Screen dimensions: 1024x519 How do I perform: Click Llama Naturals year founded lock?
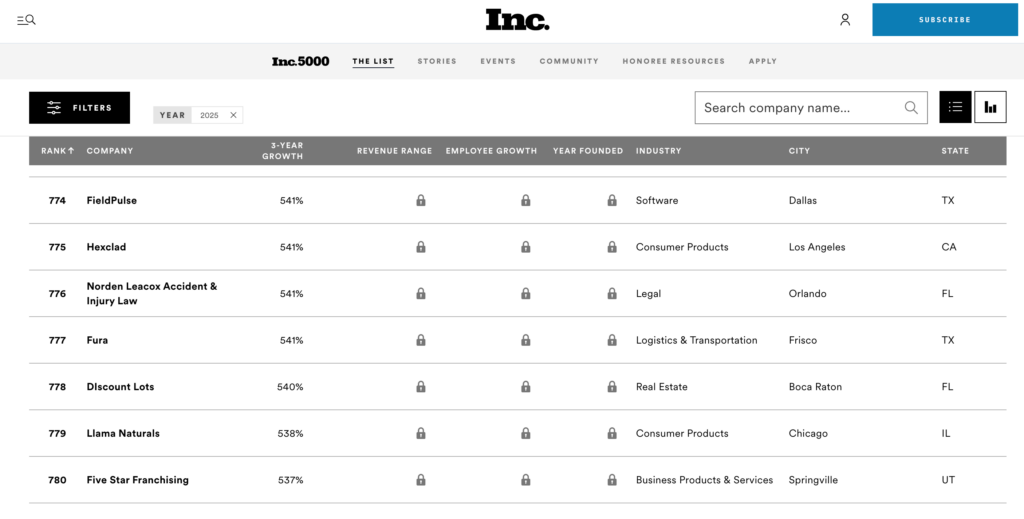tap(612, 433)
